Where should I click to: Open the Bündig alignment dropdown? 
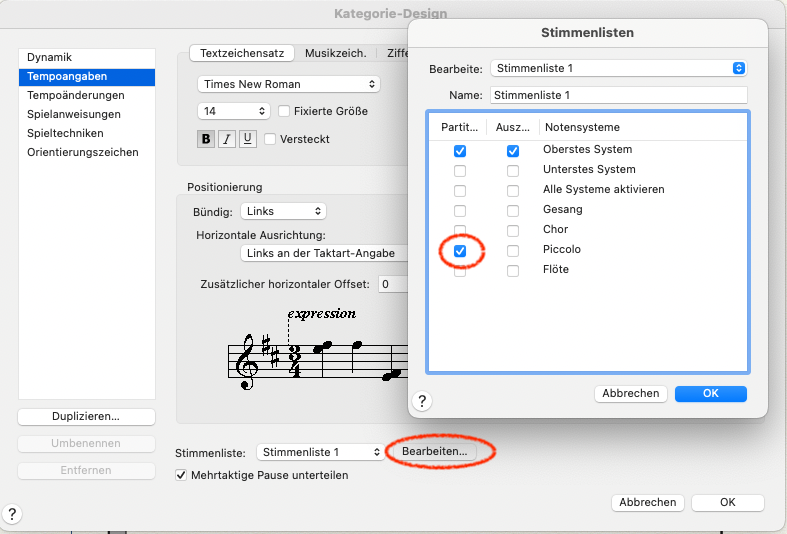tap(284, 211)
